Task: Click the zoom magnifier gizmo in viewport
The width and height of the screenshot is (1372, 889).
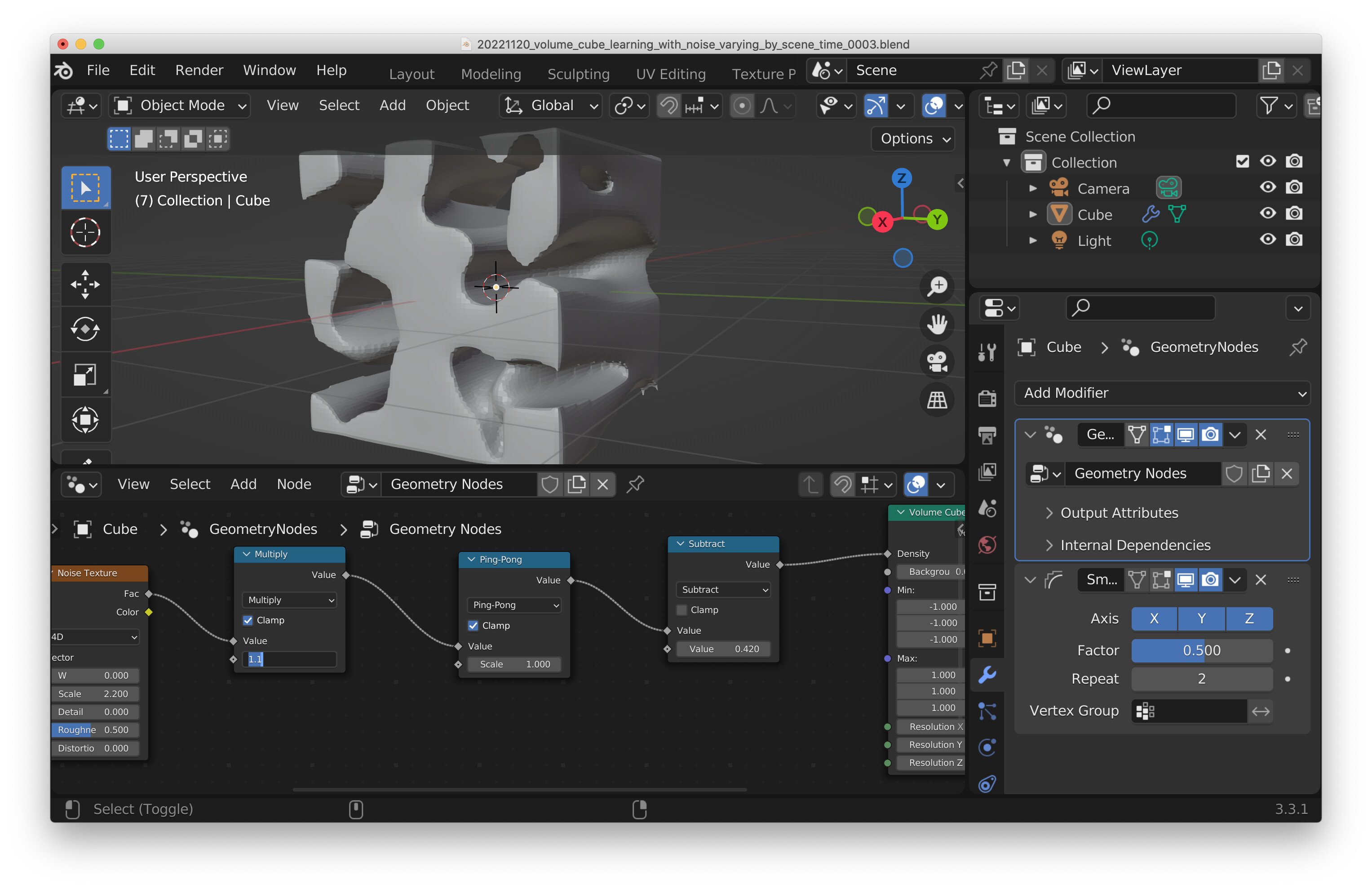Action: (x=937, y=287)
